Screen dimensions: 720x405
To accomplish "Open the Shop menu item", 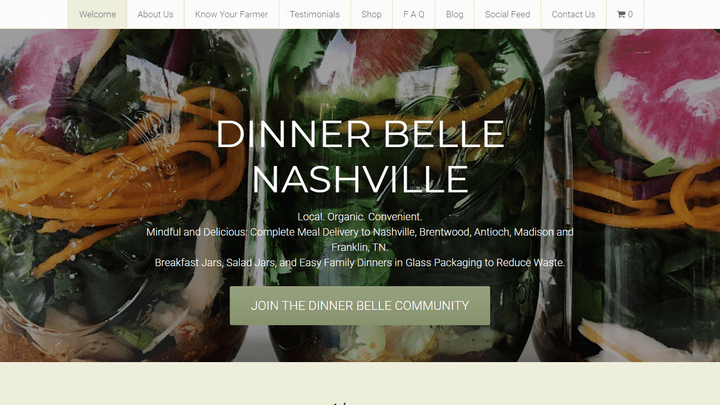I will coord(371,14).
